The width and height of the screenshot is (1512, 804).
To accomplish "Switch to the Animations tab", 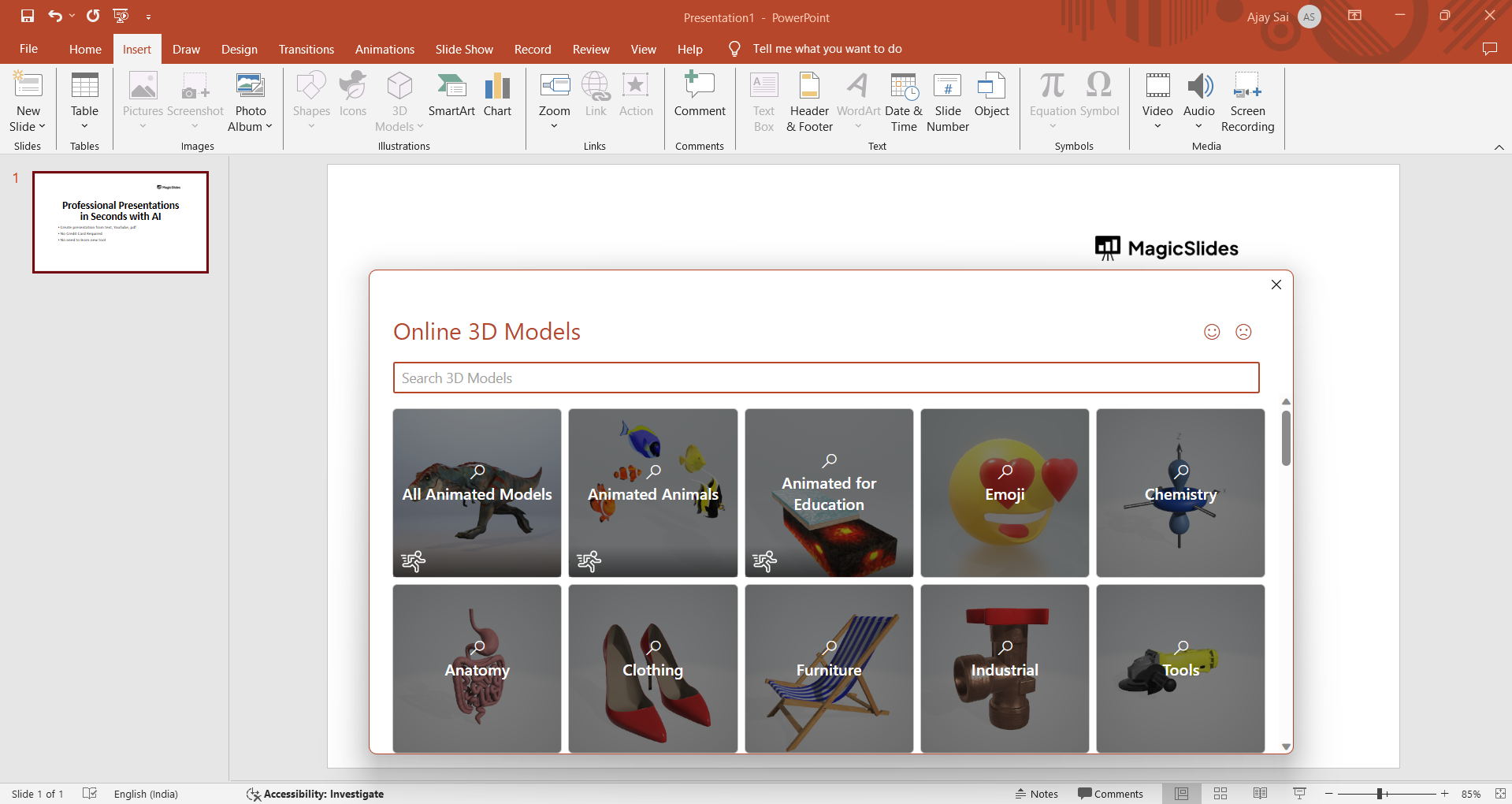I will [385, 49].
